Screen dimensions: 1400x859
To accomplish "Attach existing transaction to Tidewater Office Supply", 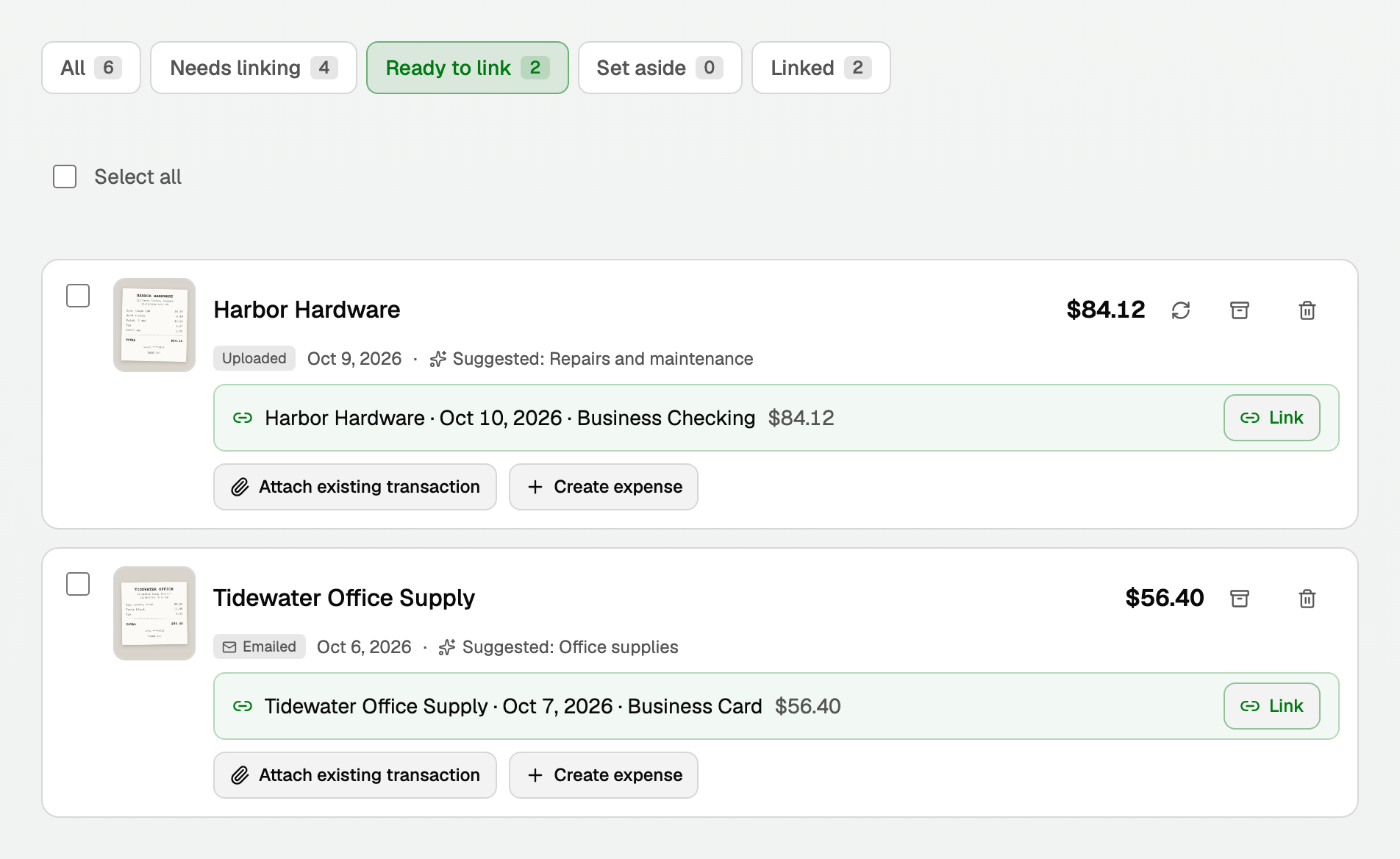I will tap(355, 775).
